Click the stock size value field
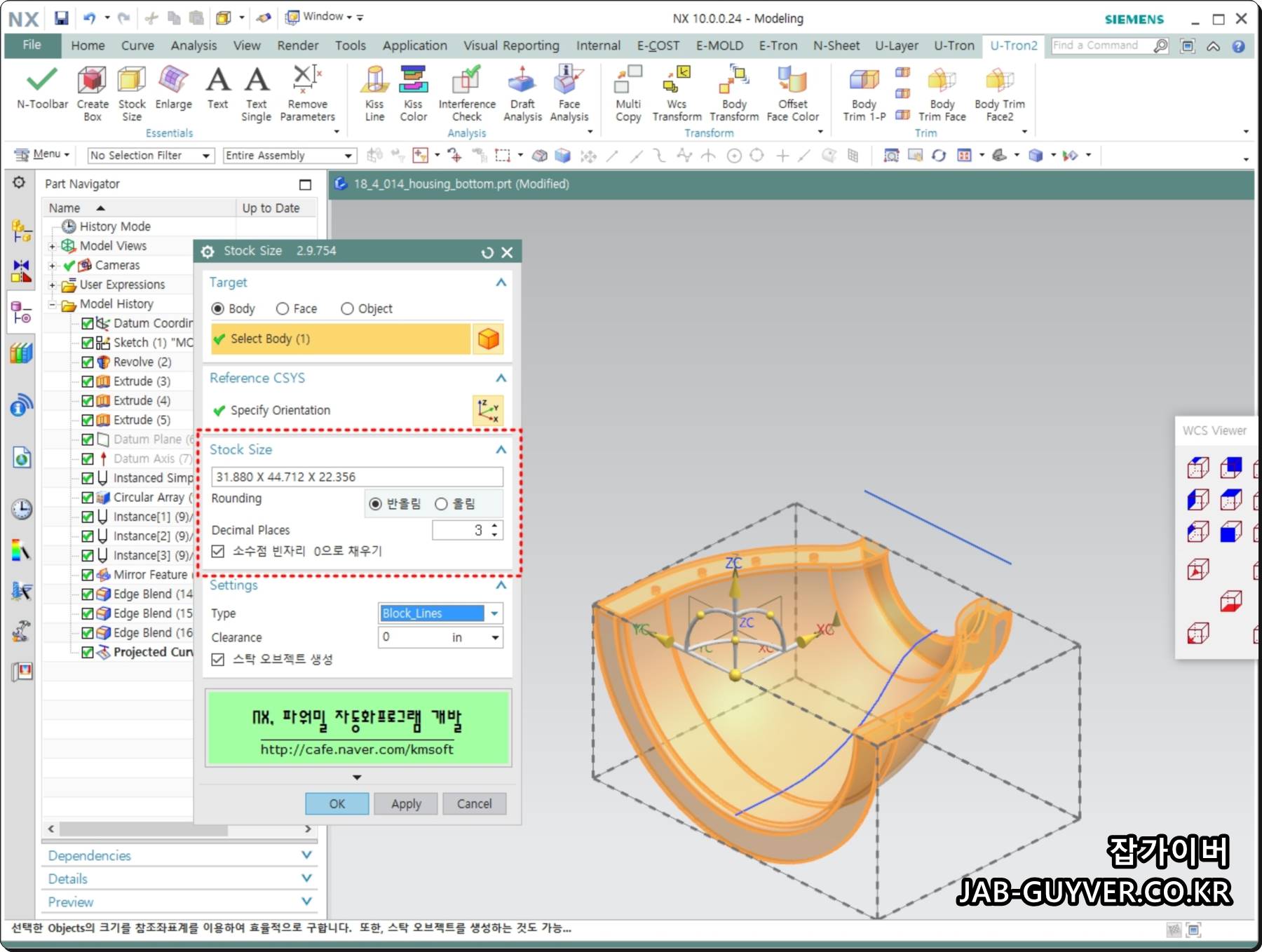The width and height of the screenshot is (1262, 952). (x=357, y=477)
